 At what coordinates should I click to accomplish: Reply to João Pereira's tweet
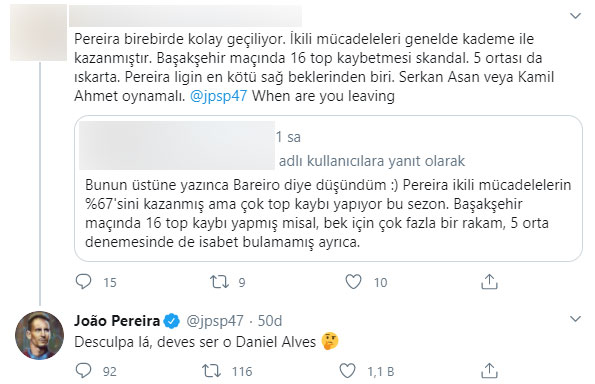83,371
